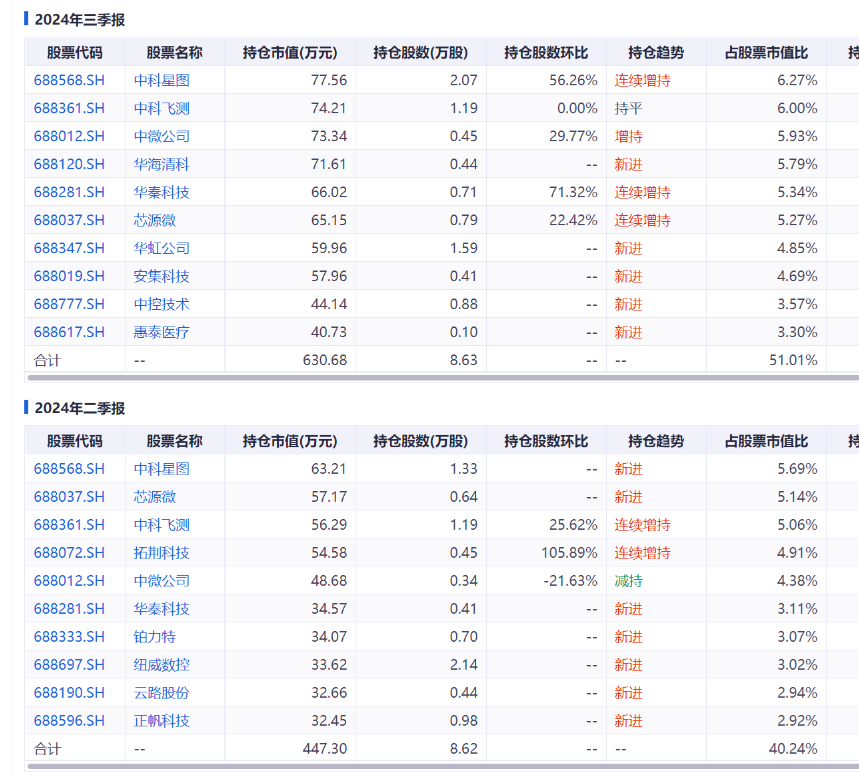Open stock code 688568.SH in 2024年二季报 table
The width and height of the screenshot is (859, 774).
69,469
